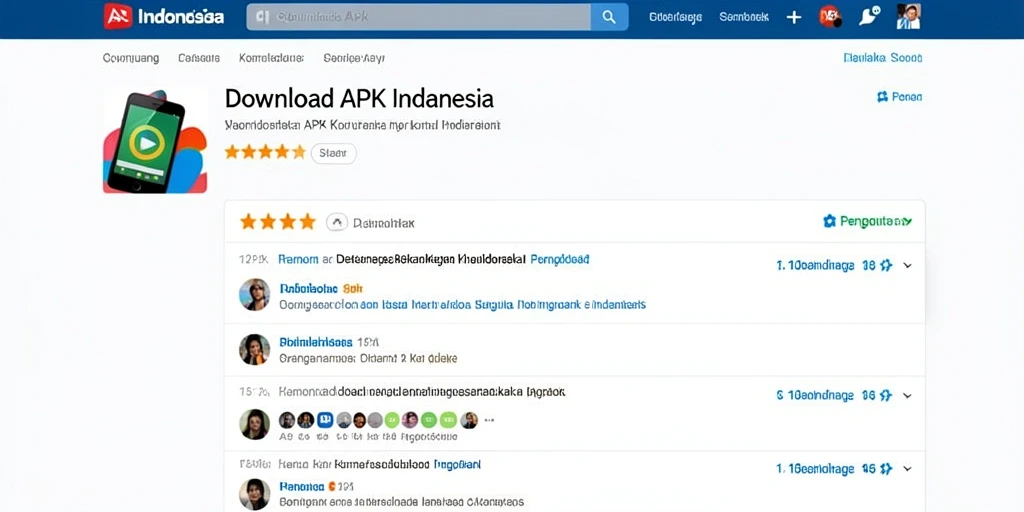
Task: Click the badge icon in Remom row
Action: pos(886,265)
